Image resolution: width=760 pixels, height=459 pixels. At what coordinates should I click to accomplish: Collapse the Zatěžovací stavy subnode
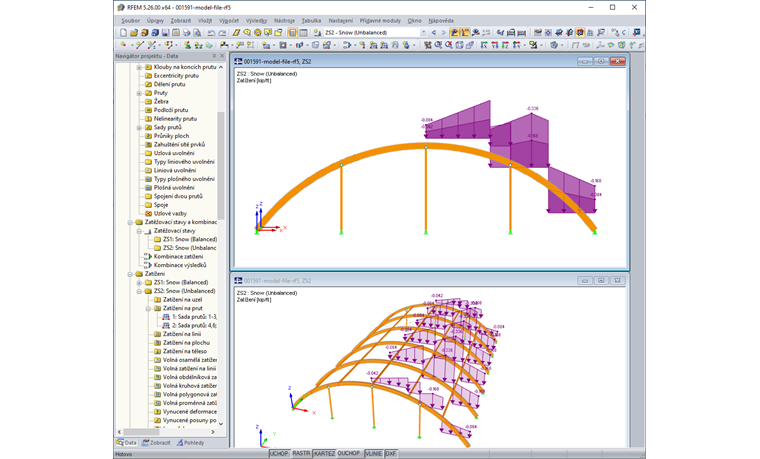point(139,231)
